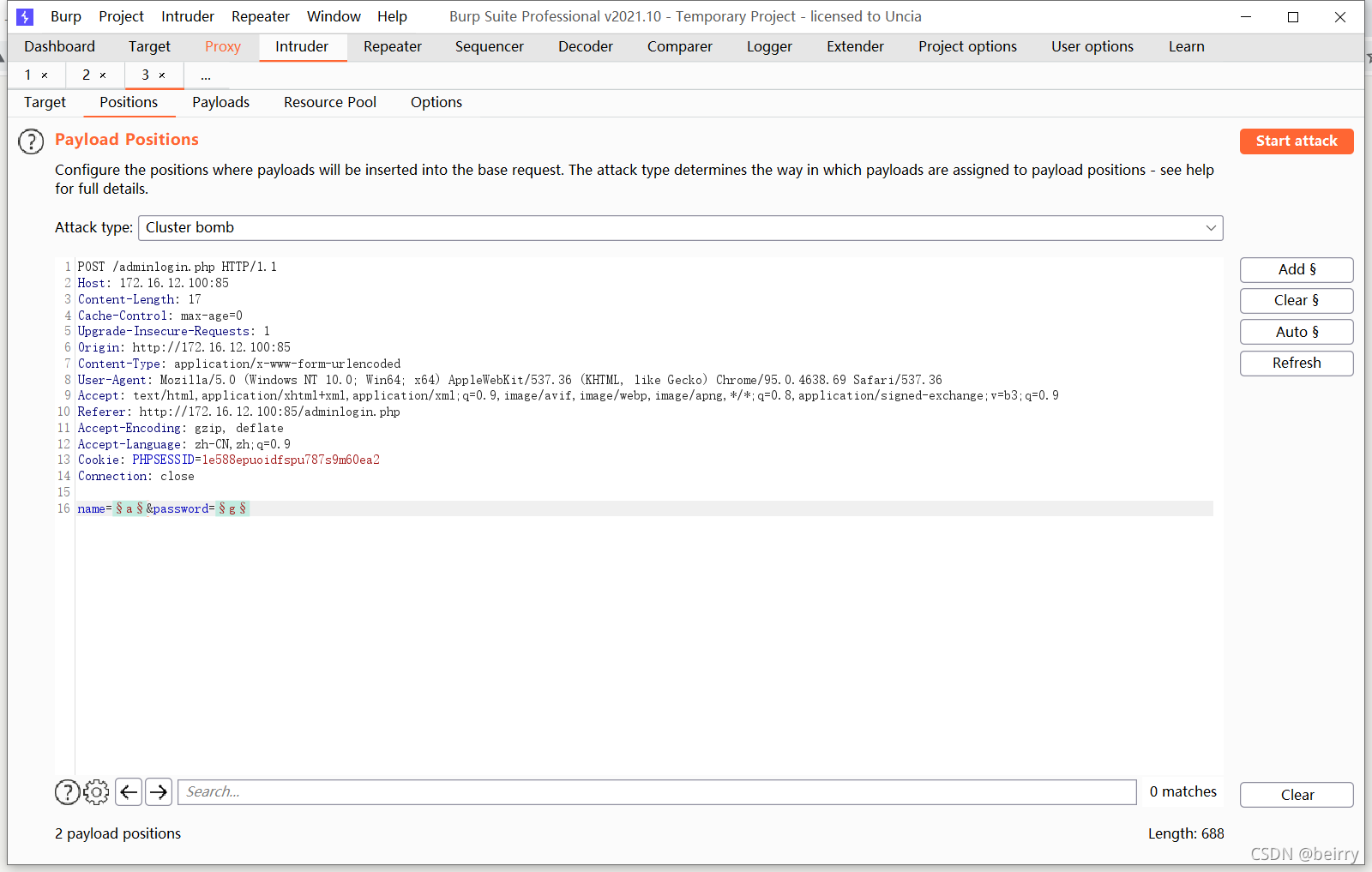Image resolution: width=1372 pixels, height=872 pixels.
Task: Click the Host header line
Action: (153, 284)
